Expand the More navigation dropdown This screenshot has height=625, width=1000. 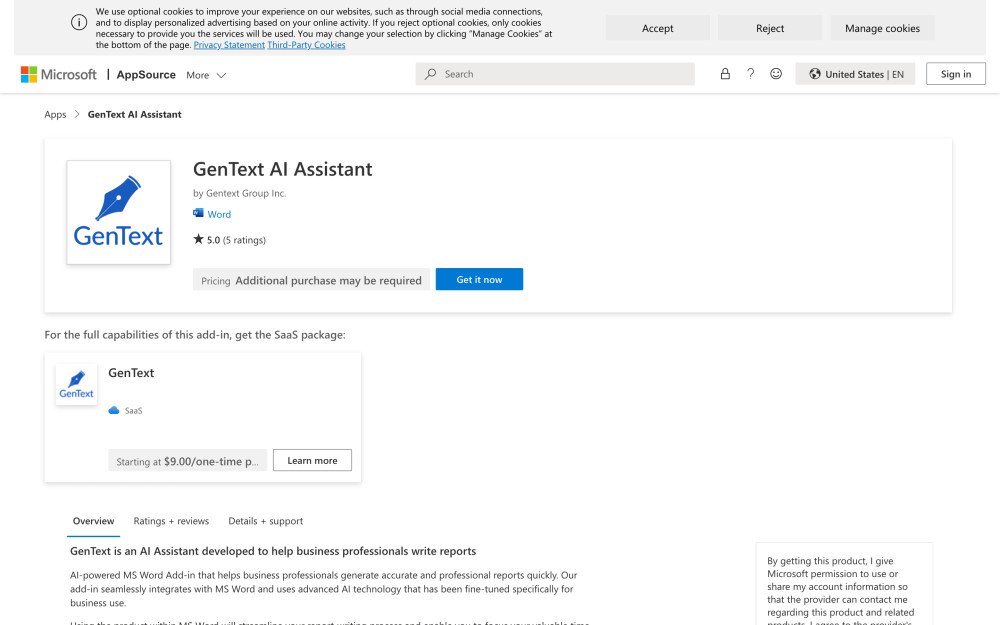click(x=206, y=74)
